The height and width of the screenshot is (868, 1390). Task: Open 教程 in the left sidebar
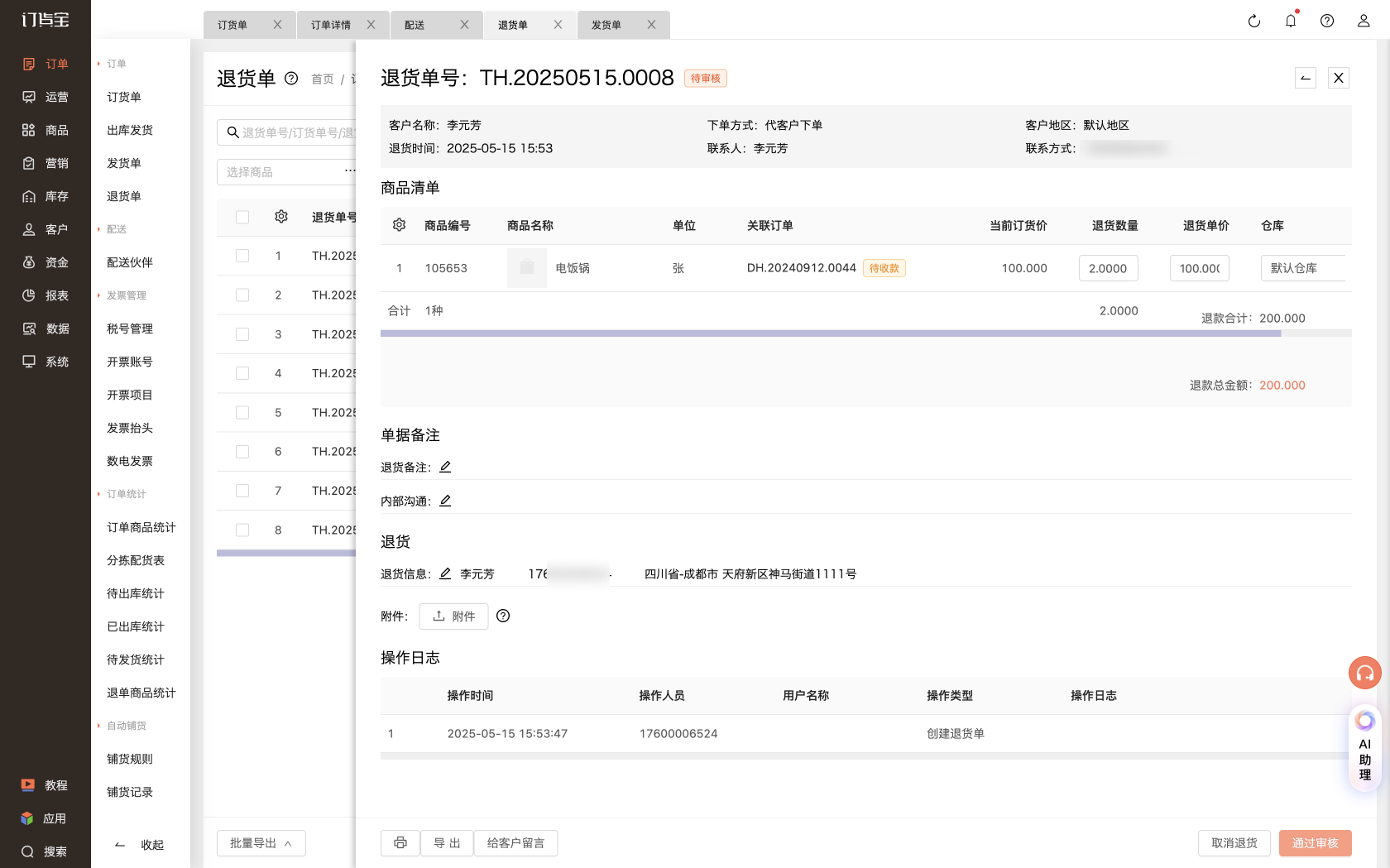[46, 785]
